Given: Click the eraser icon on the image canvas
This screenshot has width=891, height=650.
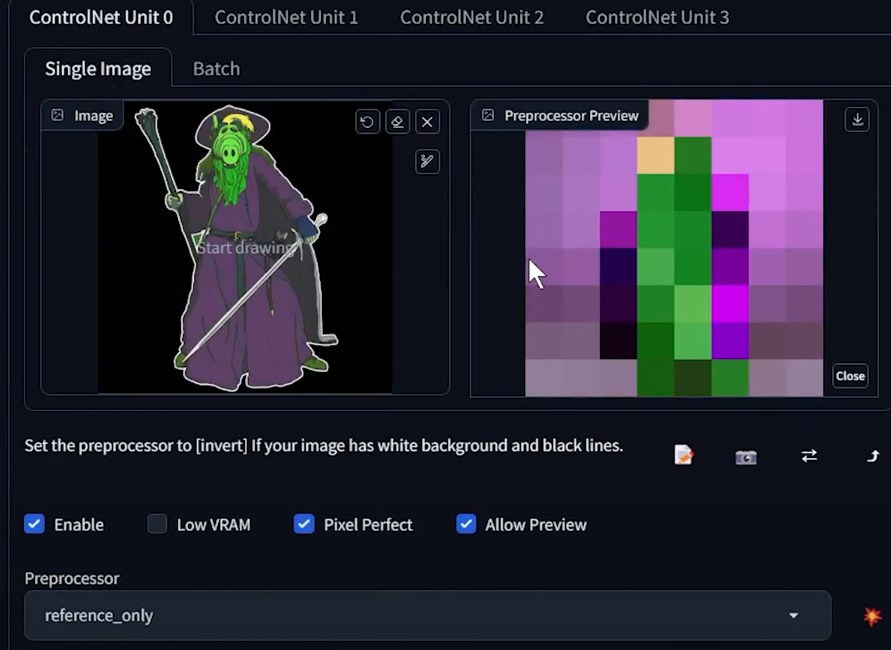Looking at the screenshot, I should [397, 122].
